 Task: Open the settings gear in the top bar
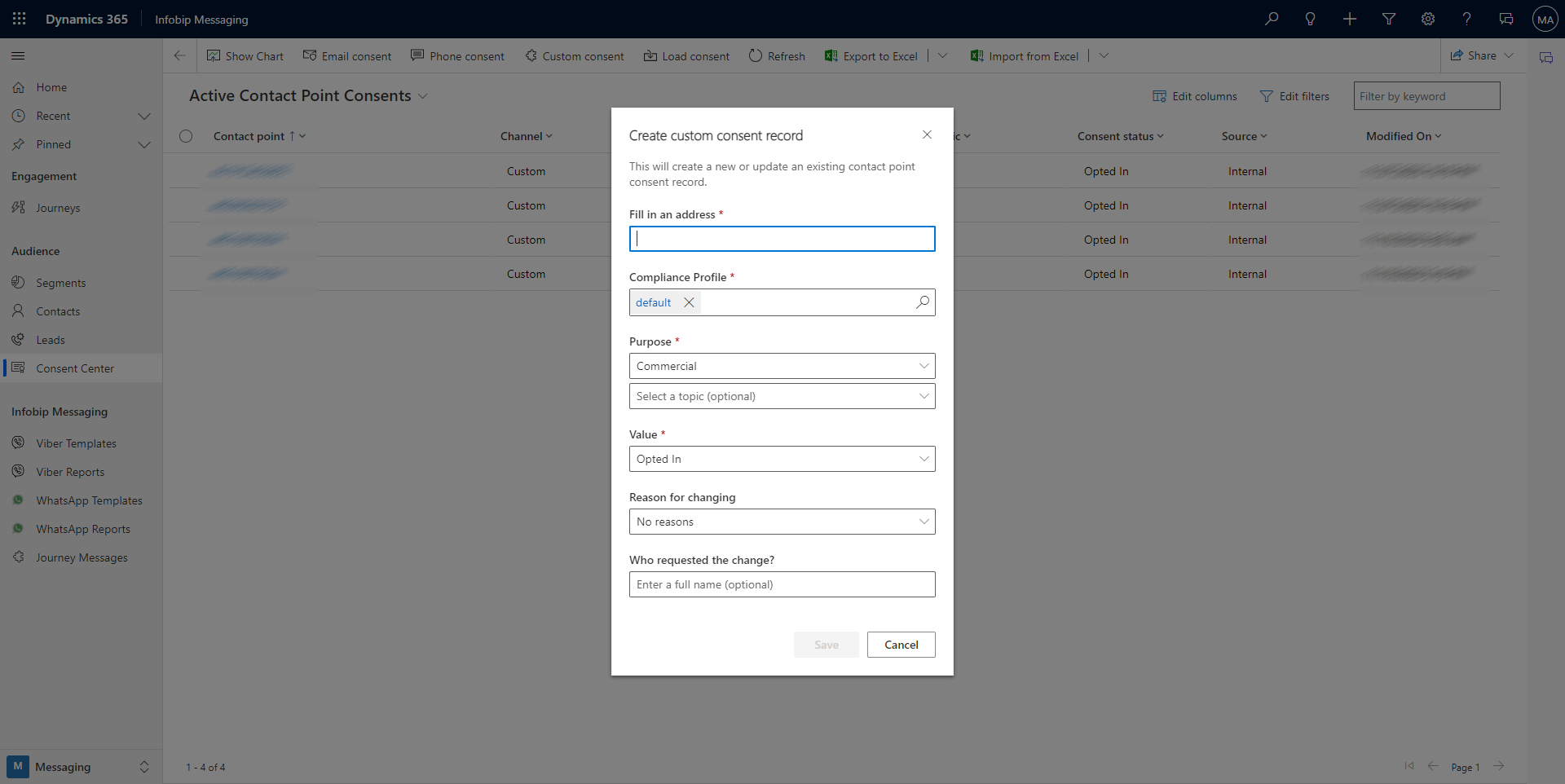click(x=1428, y=19)
